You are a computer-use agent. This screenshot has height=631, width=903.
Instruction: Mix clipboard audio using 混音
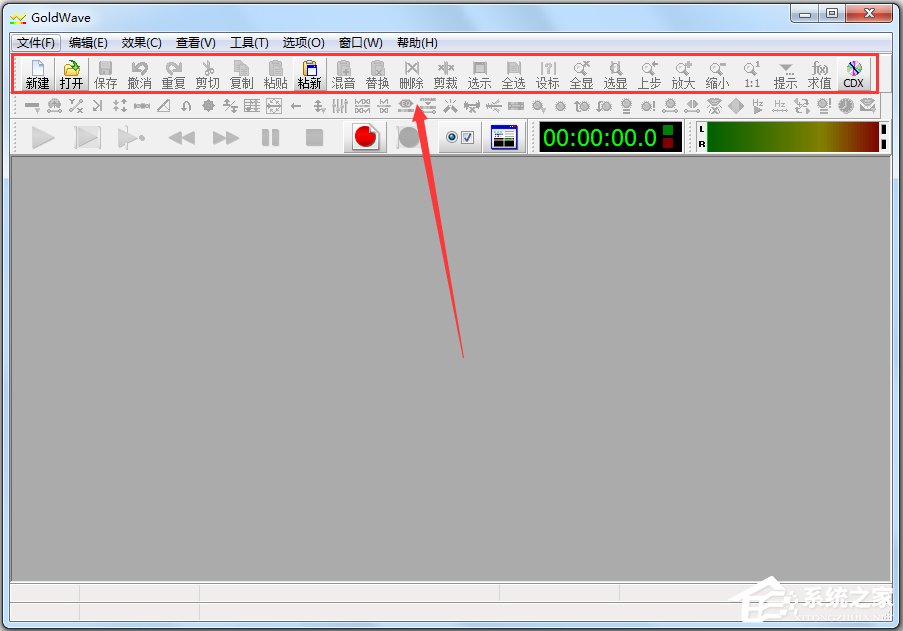point(343,74)
